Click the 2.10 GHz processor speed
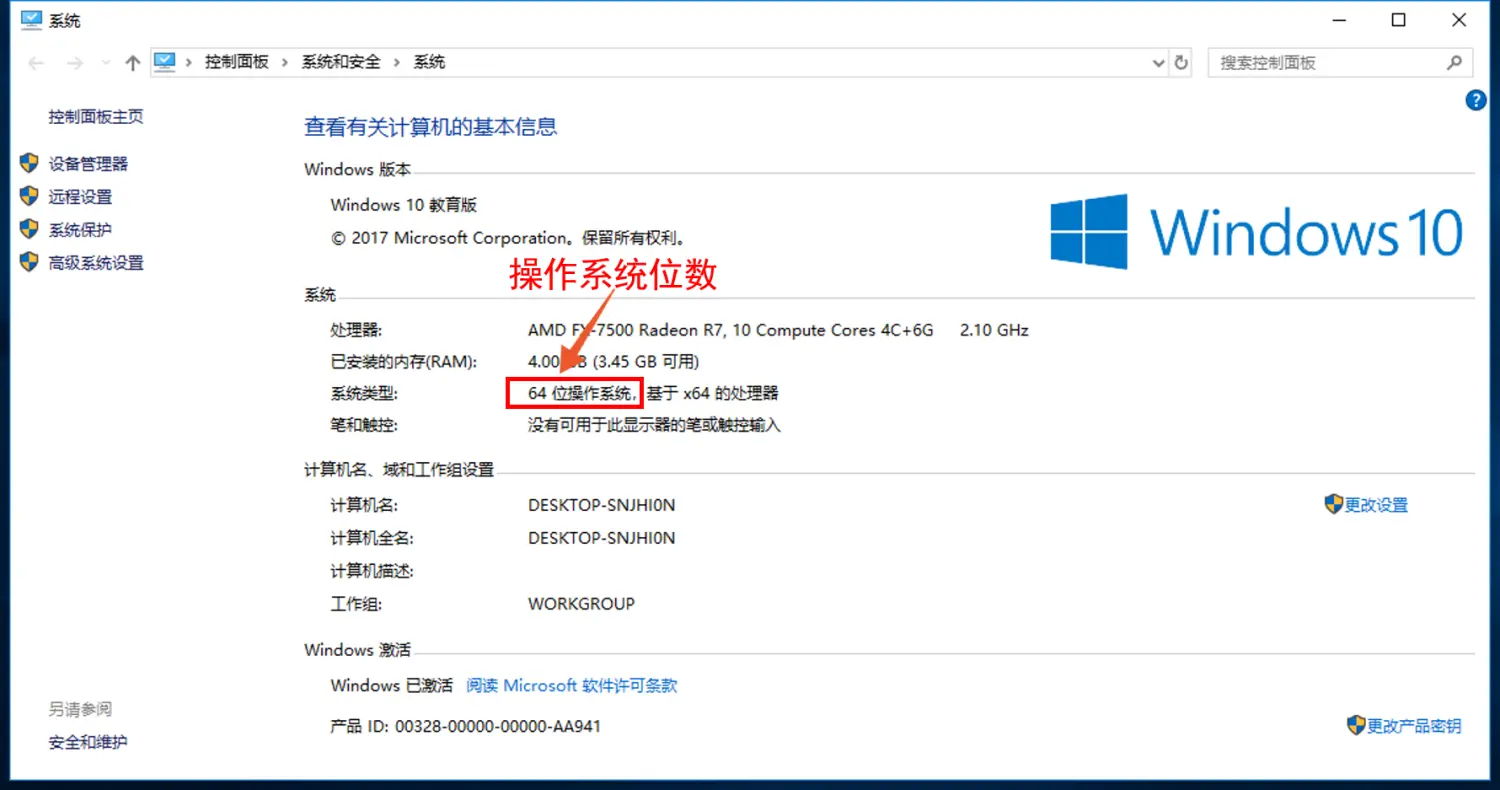Image resolution: width=1500 pixels, height=790 pixels. click(x=994, y=330)
